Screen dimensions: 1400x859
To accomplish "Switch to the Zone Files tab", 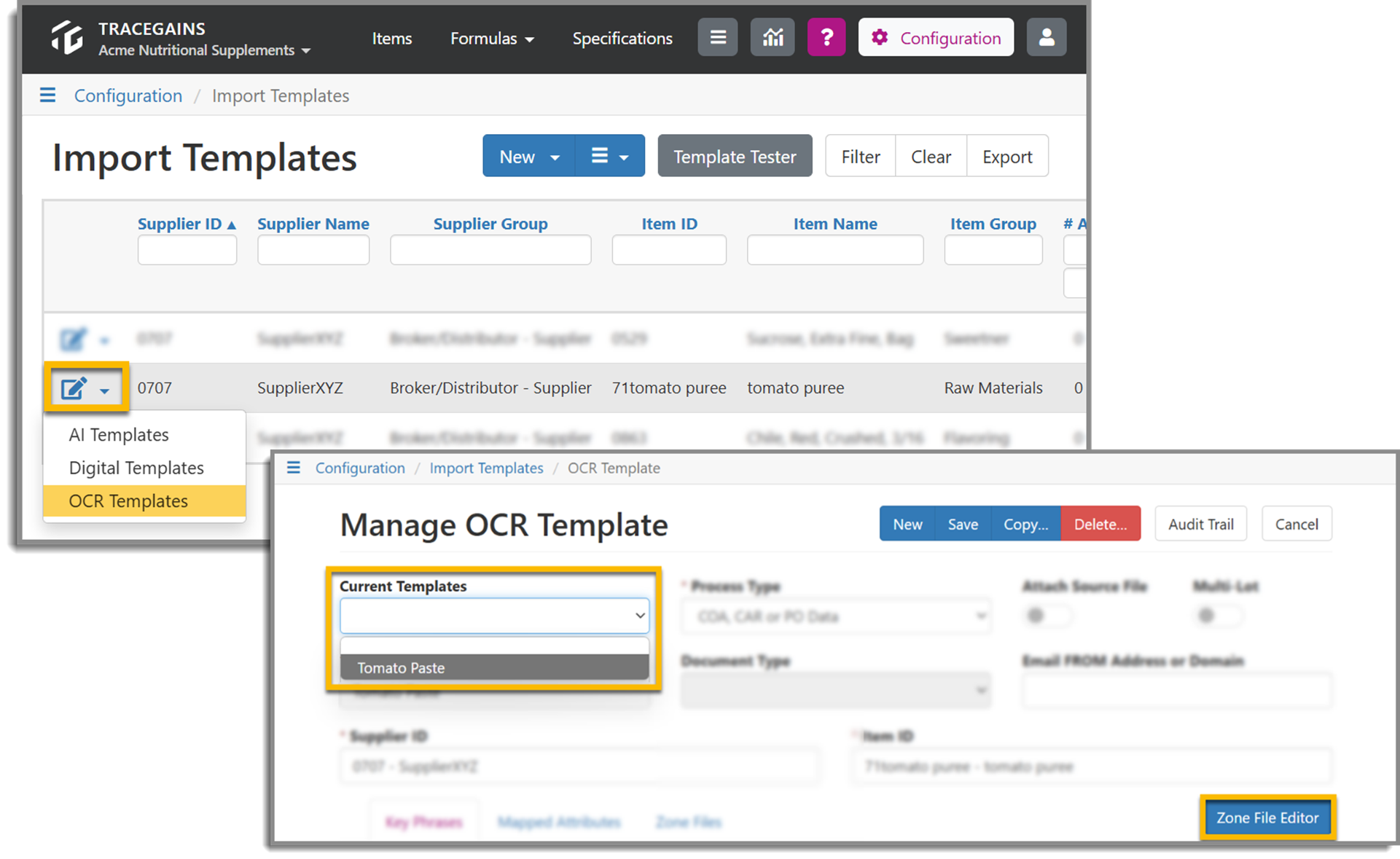I will [689, 822].
